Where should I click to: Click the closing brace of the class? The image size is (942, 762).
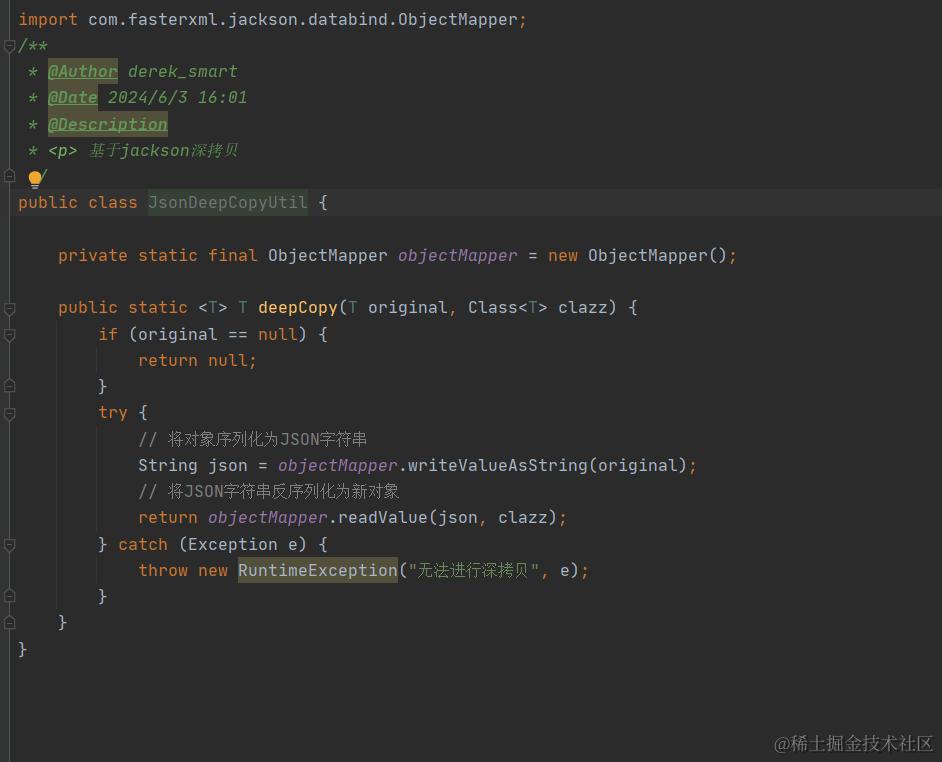click(22, 649)
